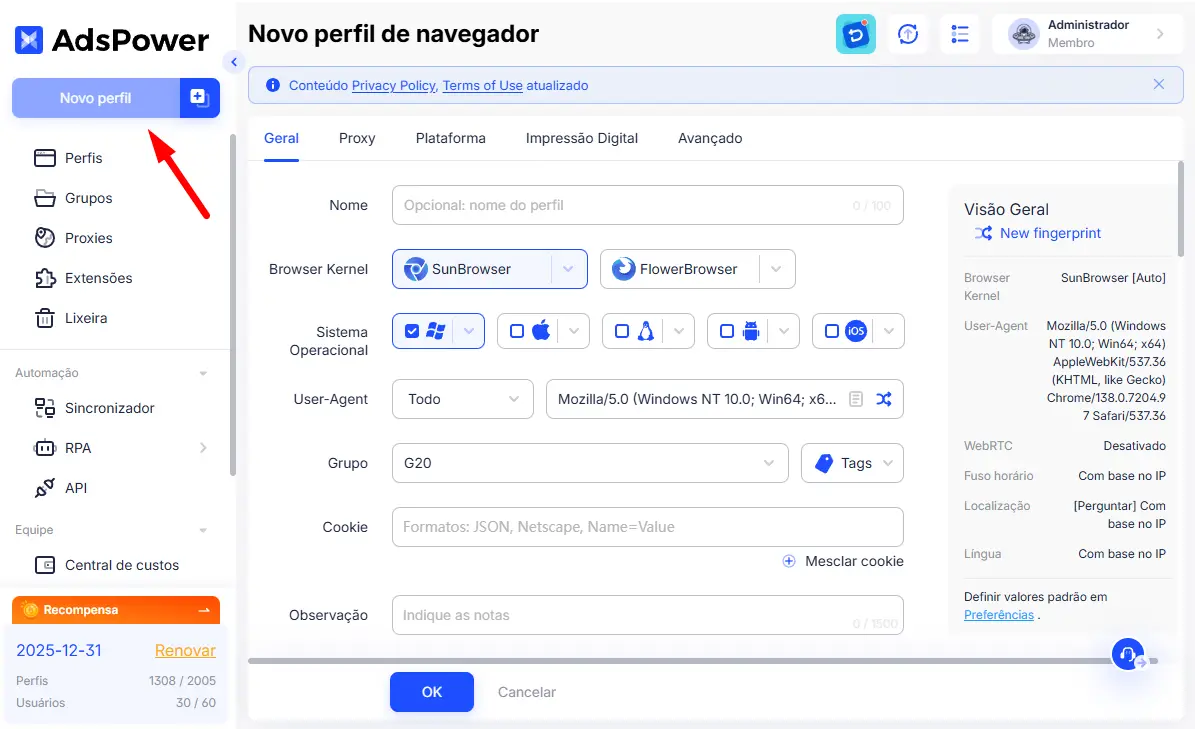Open the API item

[61, 488]
